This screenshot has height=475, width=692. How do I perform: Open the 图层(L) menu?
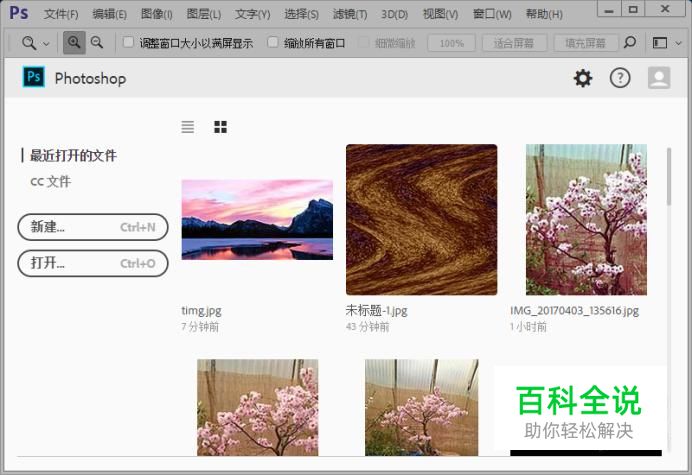click(x=204, y=15)
